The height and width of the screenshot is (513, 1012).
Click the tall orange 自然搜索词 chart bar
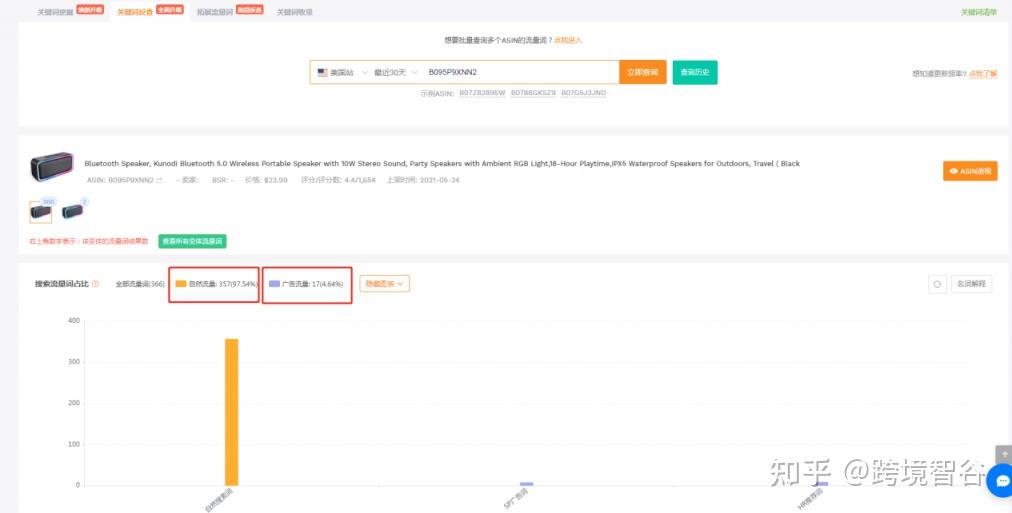(x=231, y=412)
